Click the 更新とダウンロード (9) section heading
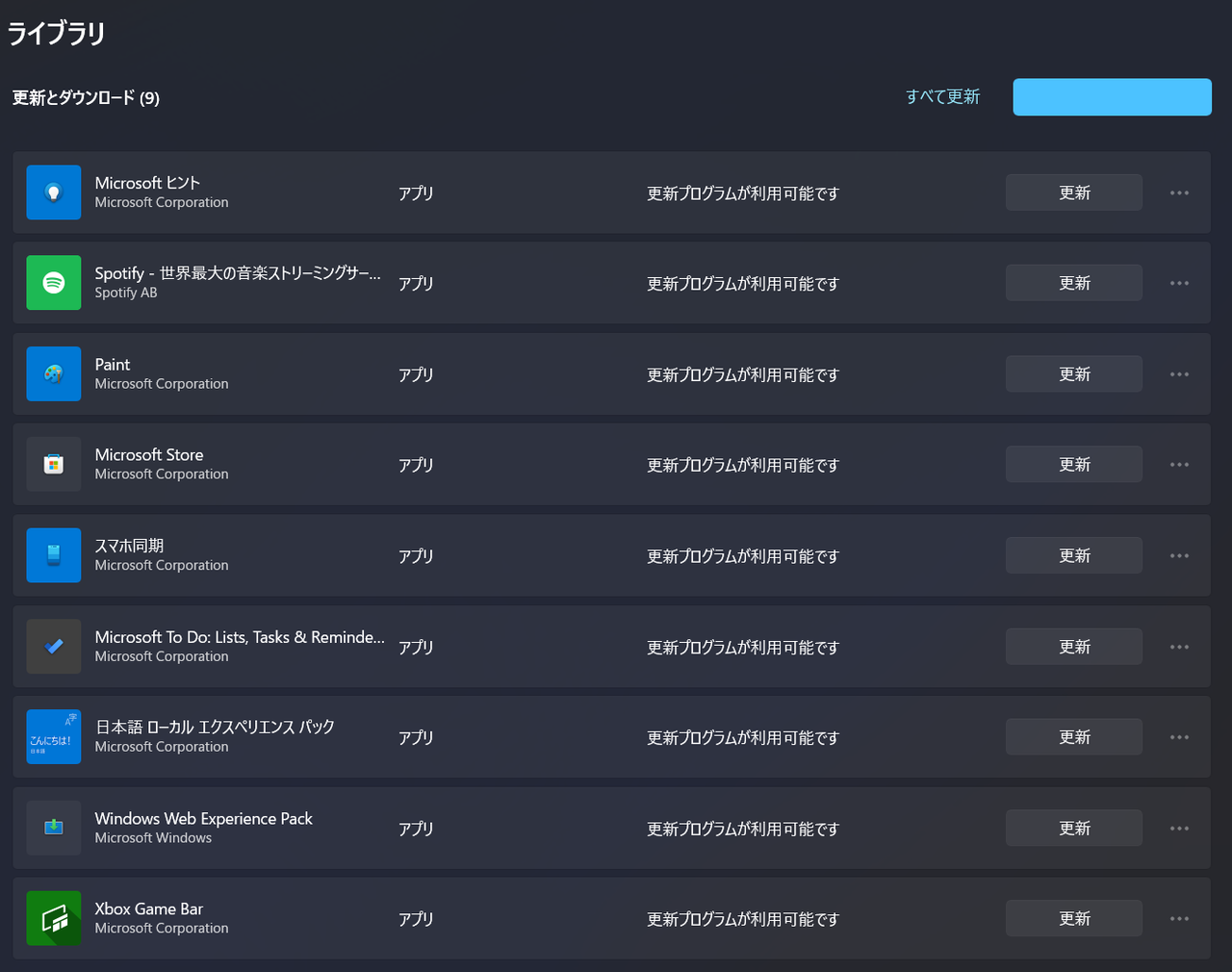 86,98
